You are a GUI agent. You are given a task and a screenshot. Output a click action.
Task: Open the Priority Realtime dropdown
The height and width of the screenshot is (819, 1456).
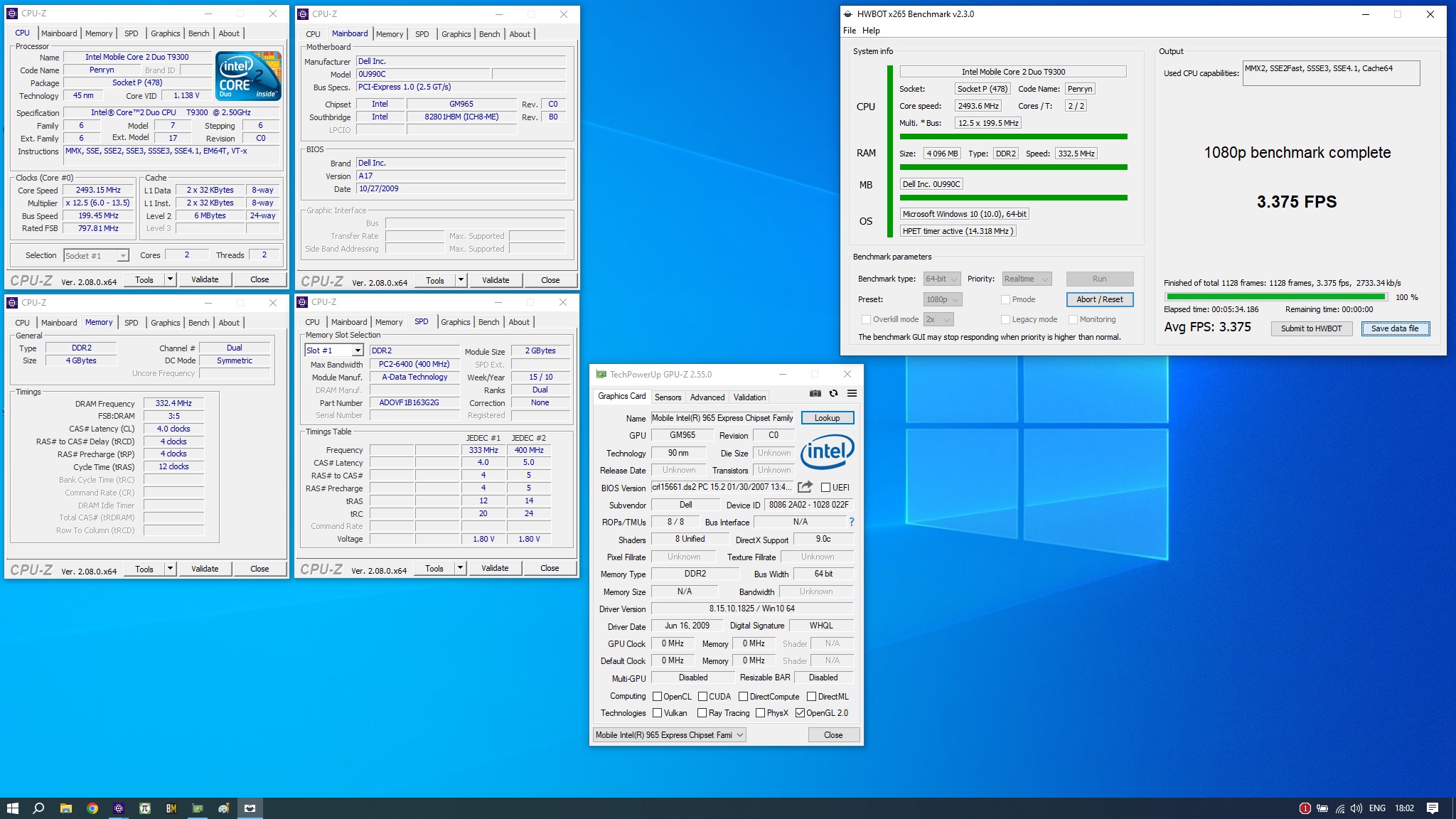tap(1027, 279)
